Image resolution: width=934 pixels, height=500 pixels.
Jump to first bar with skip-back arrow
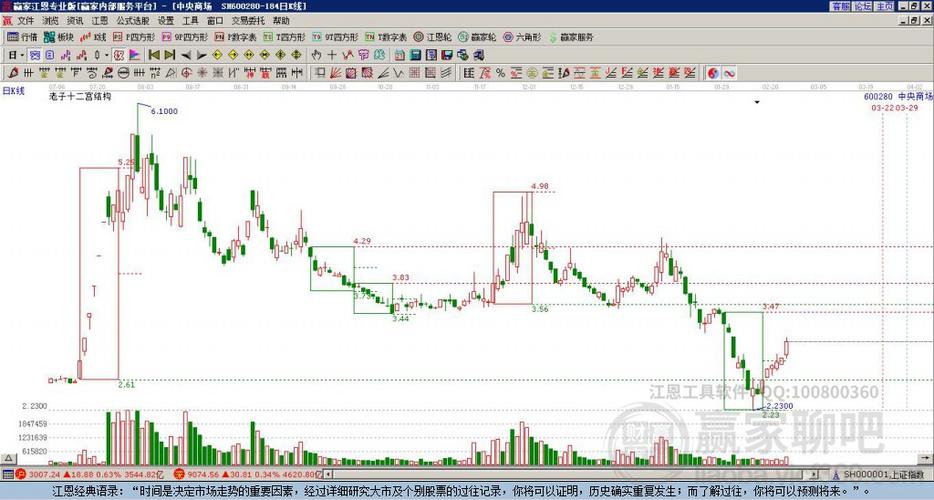point(154,55)
